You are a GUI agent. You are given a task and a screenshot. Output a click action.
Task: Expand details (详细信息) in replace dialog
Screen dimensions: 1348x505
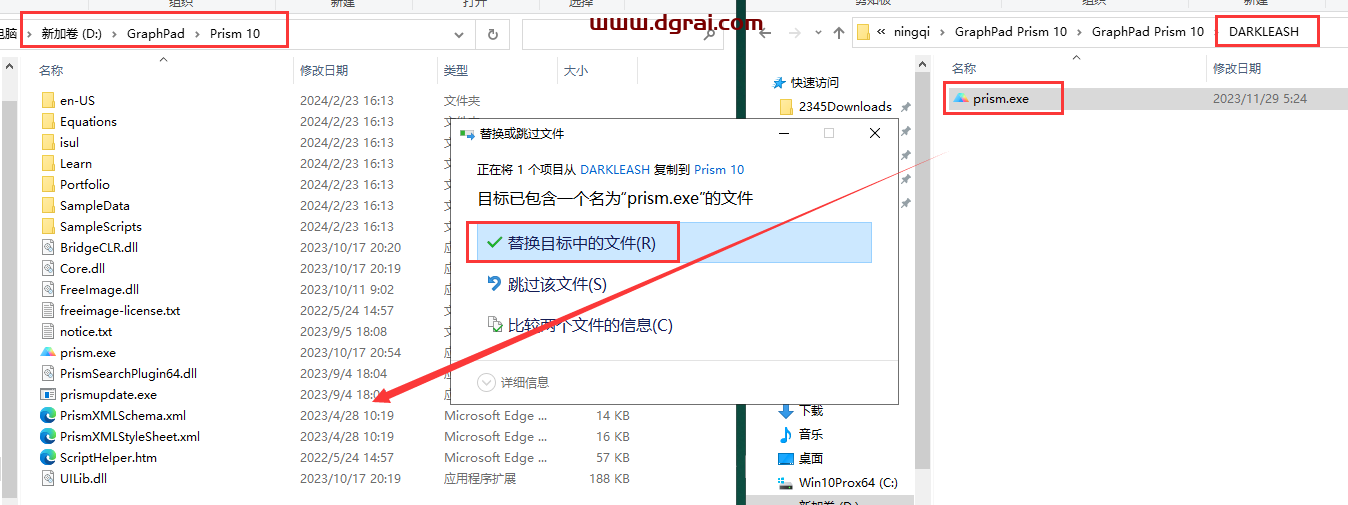pyautogui.click(x=514, y=382)
